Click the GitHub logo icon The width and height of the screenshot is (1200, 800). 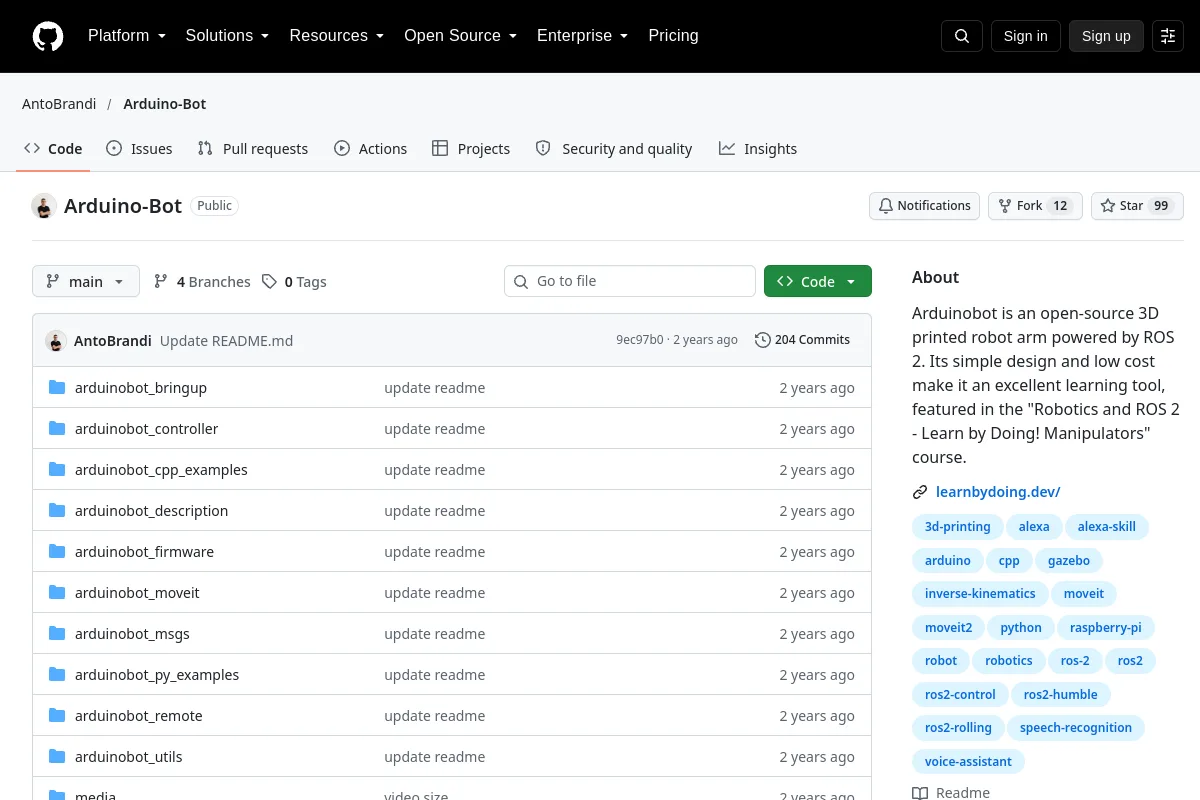point(48,36)
